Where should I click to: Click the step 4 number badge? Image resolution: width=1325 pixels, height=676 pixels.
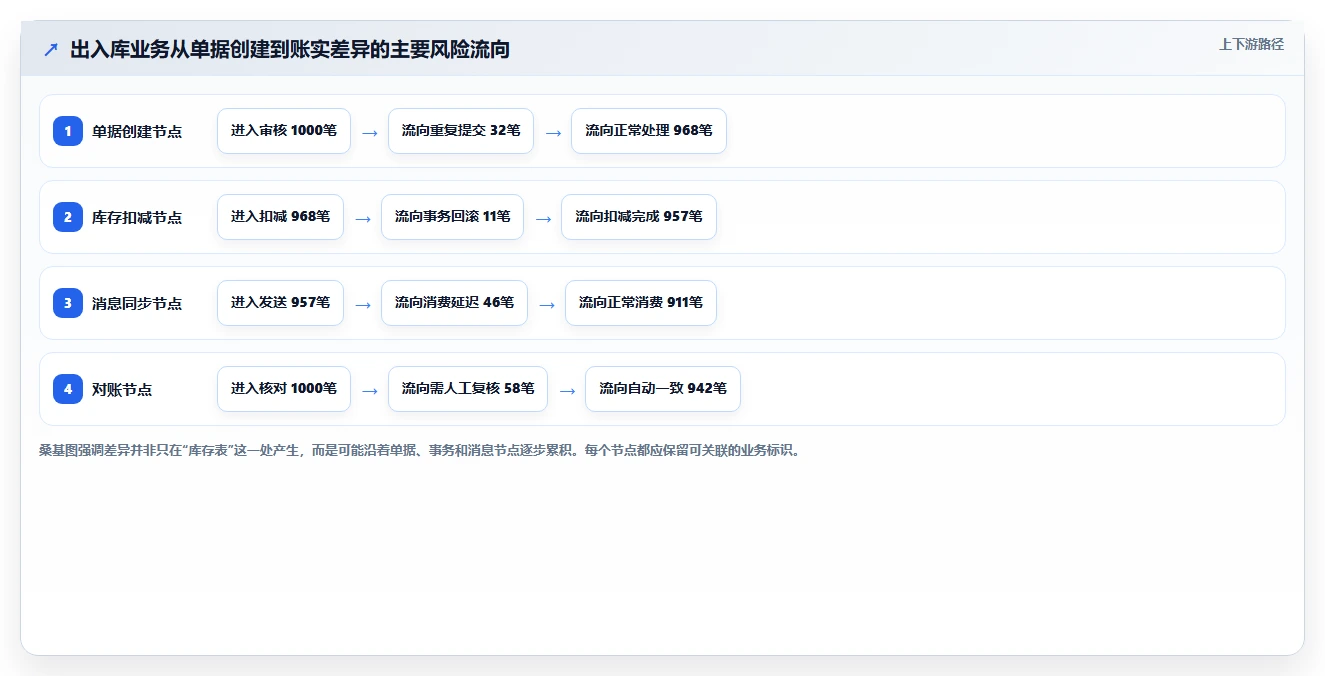click(68, 389)
